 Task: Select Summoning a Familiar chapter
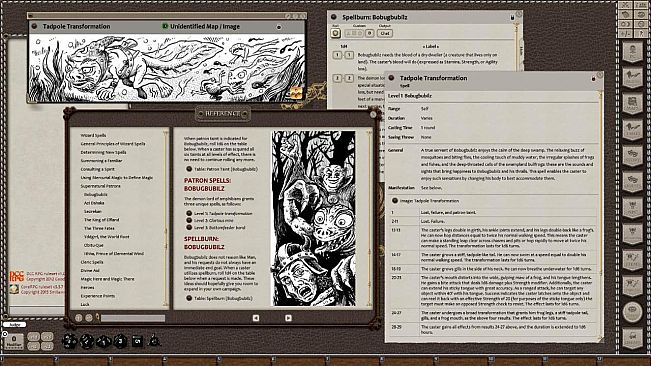tap(101, 161)
